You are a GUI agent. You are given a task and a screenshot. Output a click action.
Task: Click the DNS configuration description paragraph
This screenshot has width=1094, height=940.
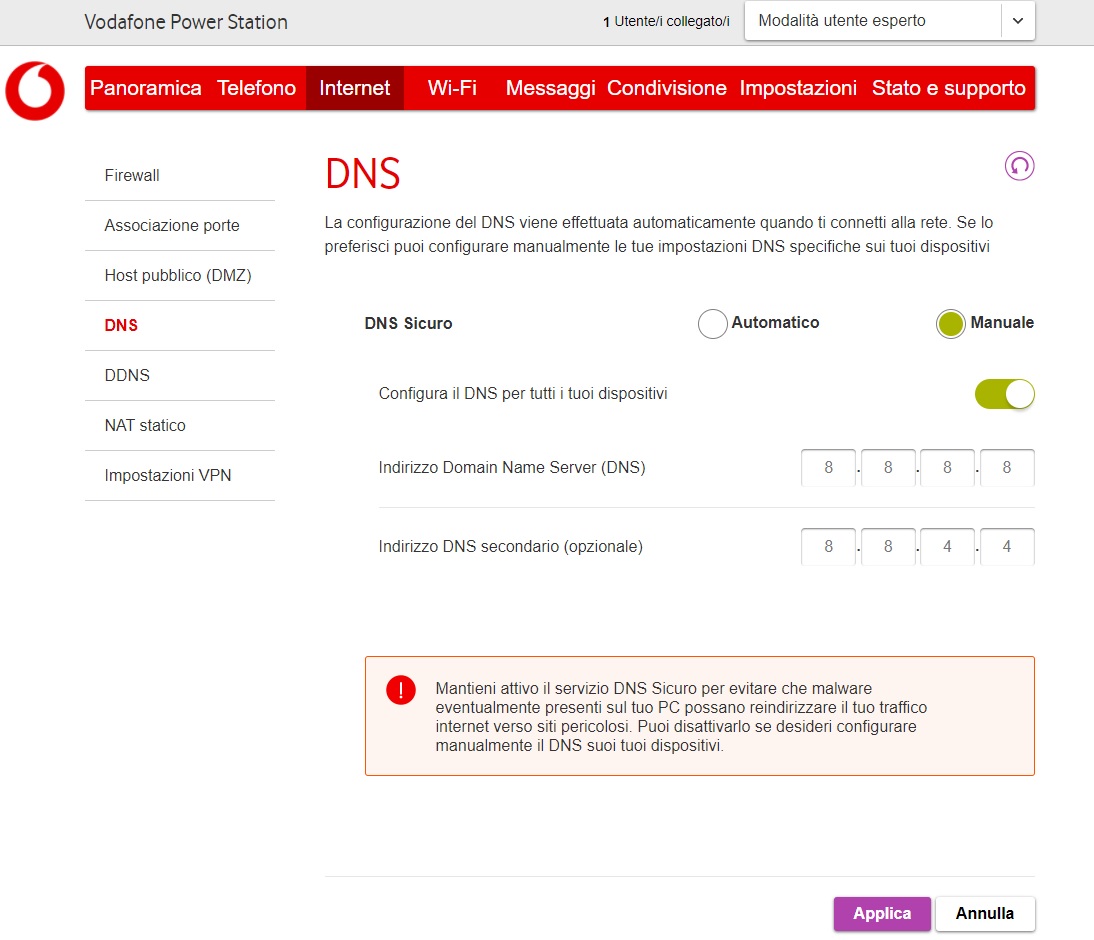point(659,234)
